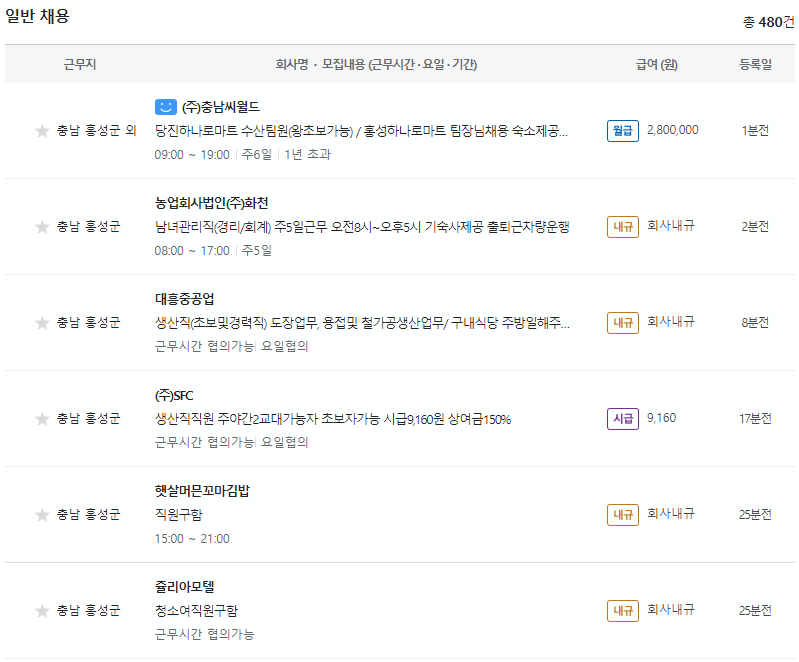Open the 생산직(초보및경력직) 도장업무 job posting
Viewport: 799px width, 662px height.
(x=362, y=323)
